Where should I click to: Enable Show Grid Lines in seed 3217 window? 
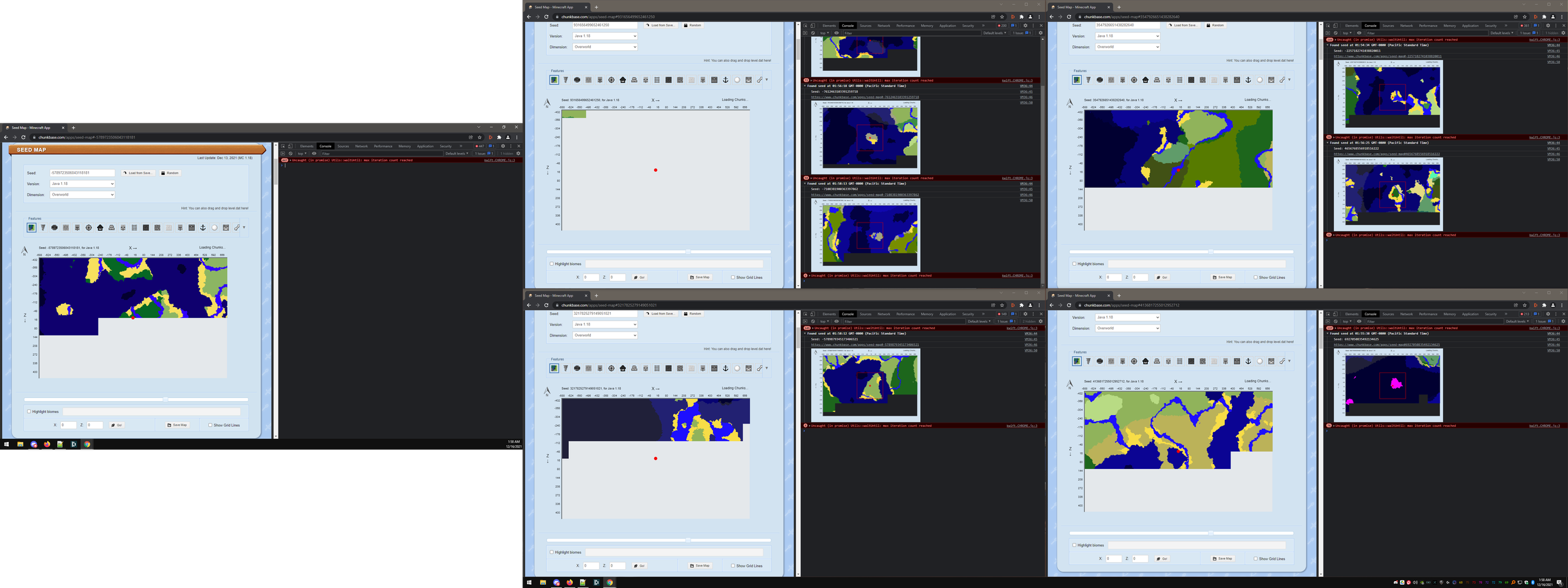(x=733, y=565)
